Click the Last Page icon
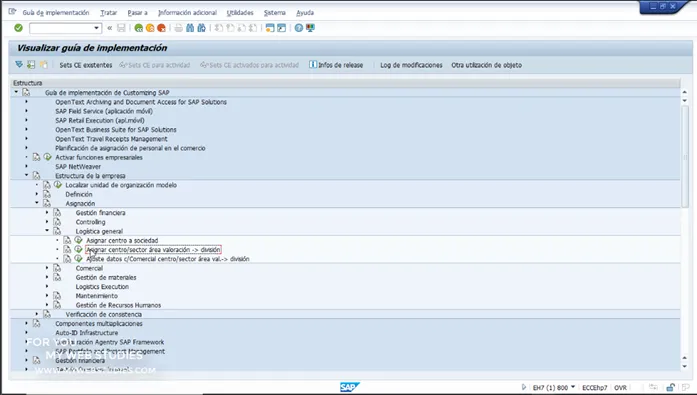 252,28
